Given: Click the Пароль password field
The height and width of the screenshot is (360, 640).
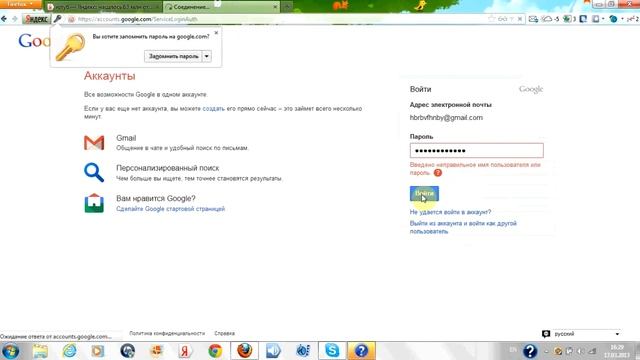Looking at the screenshot, I should tap(476, 151).
